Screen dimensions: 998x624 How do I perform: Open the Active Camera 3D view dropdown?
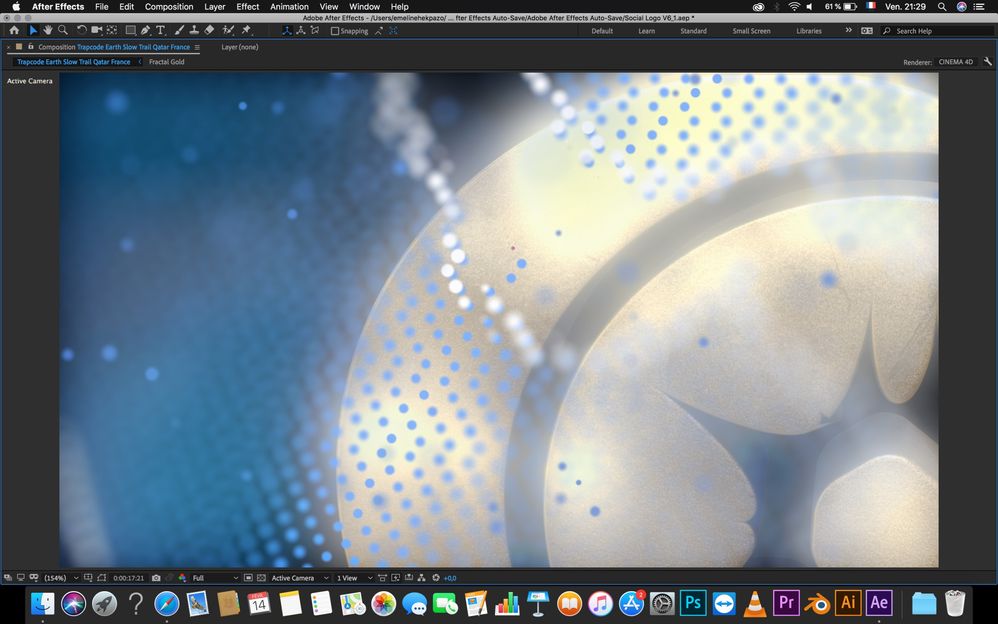pyautogui.click(x=300, y=578)
